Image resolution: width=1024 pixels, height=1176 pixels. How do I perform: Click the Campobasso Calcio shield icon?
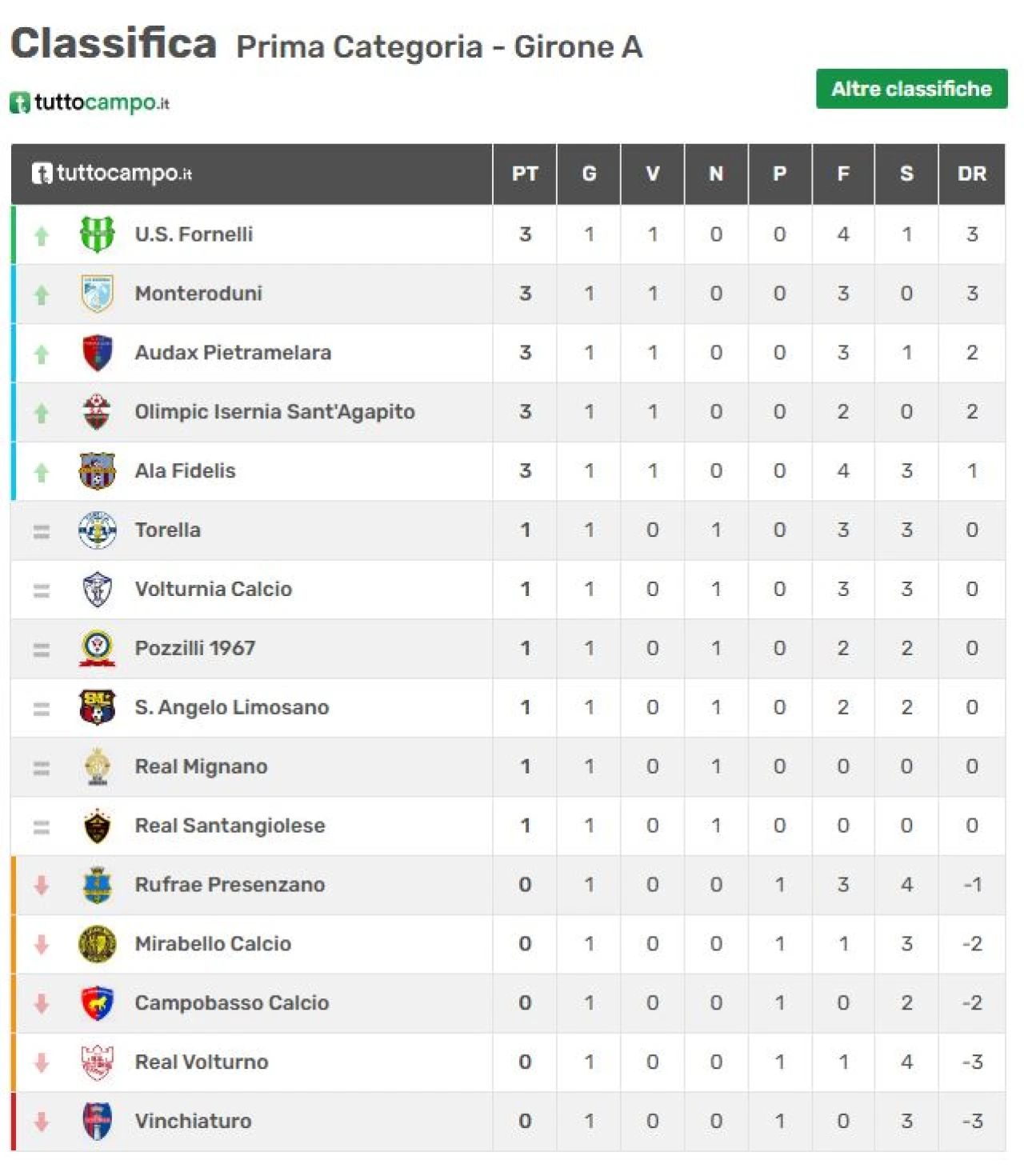click(97, 1003)
